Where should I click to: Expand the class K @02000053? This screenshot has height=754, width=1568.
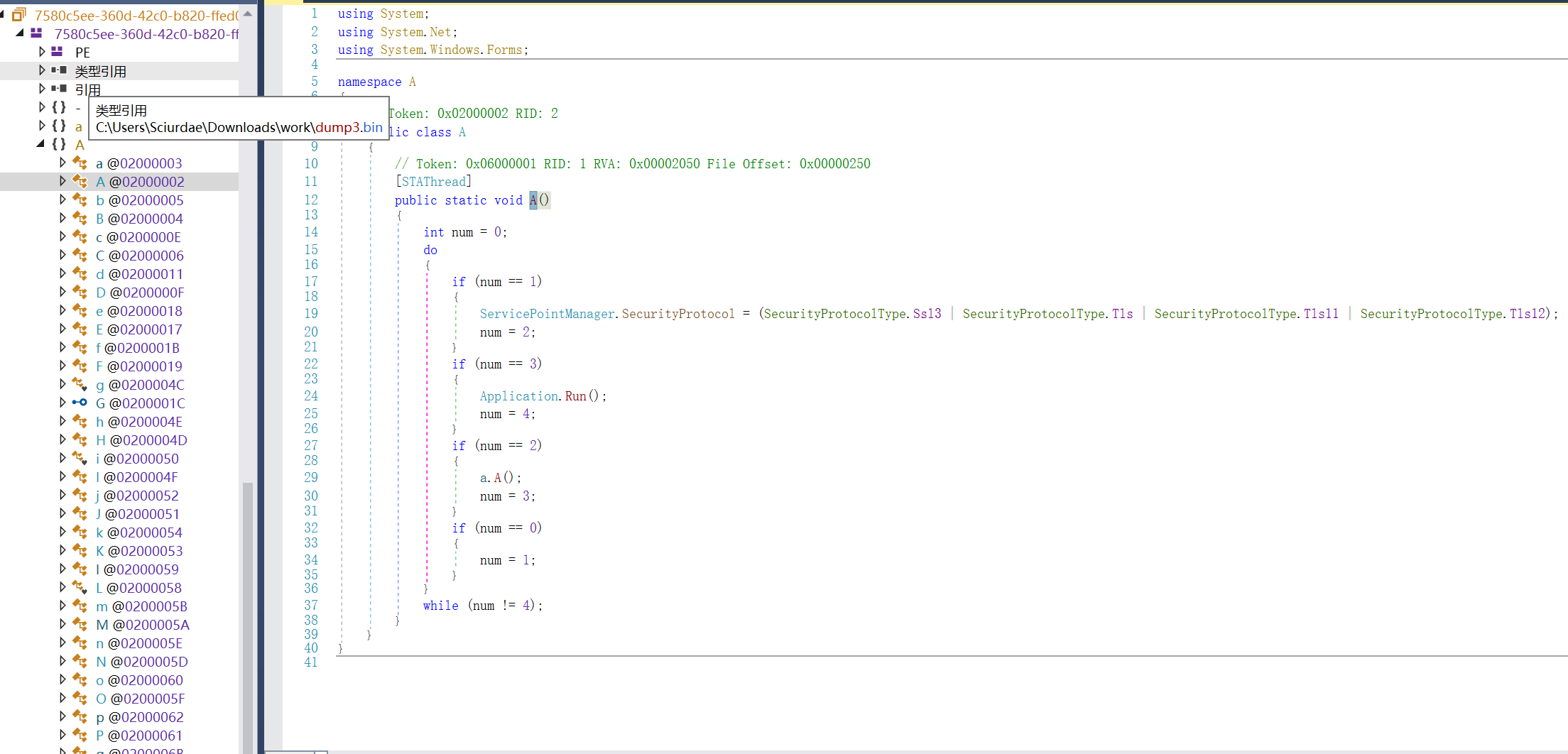click(62, 550)
